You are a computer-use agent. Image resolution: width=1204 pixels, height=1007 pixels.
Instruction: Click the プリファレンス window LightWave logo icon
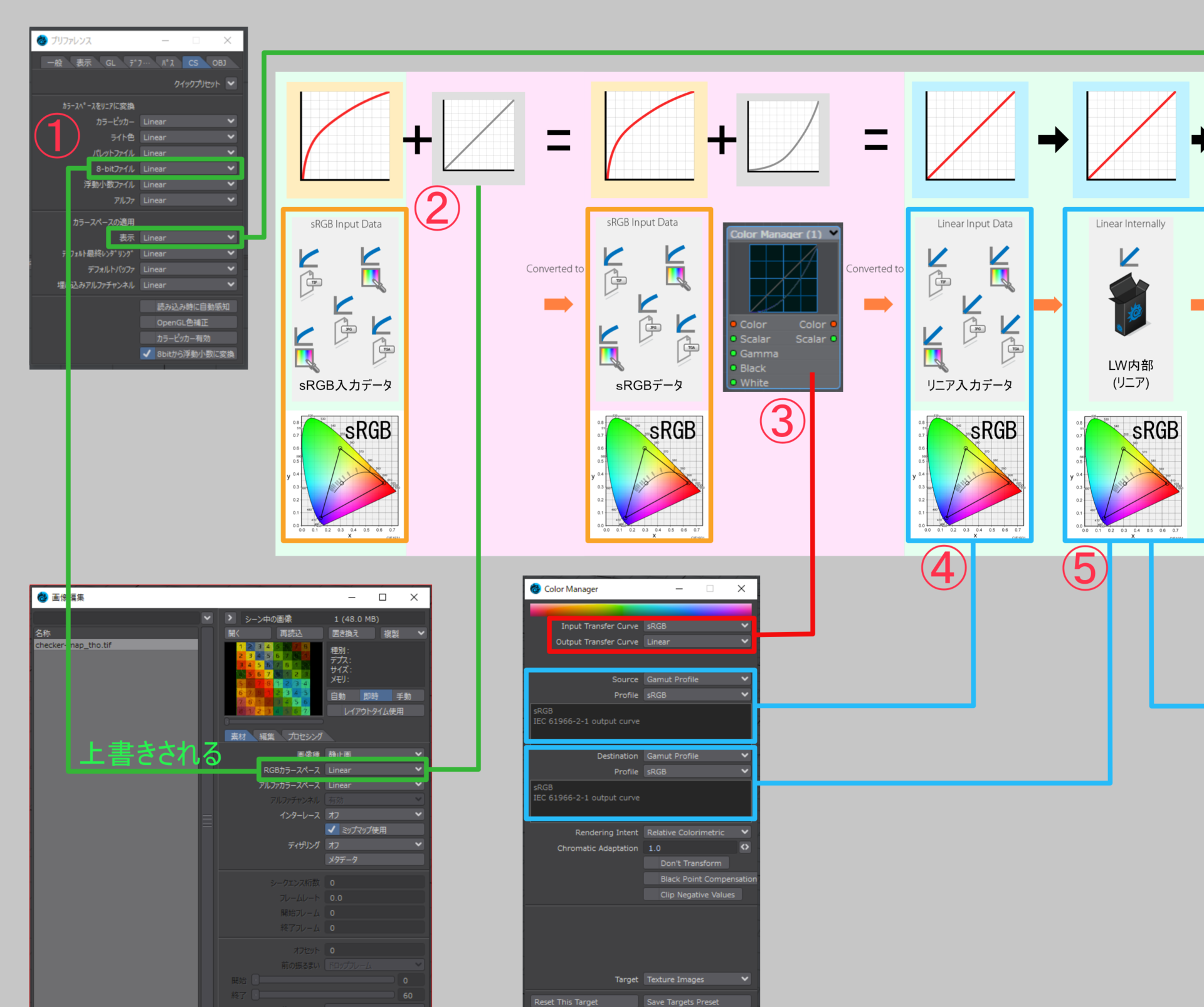[x=42, y=40]
